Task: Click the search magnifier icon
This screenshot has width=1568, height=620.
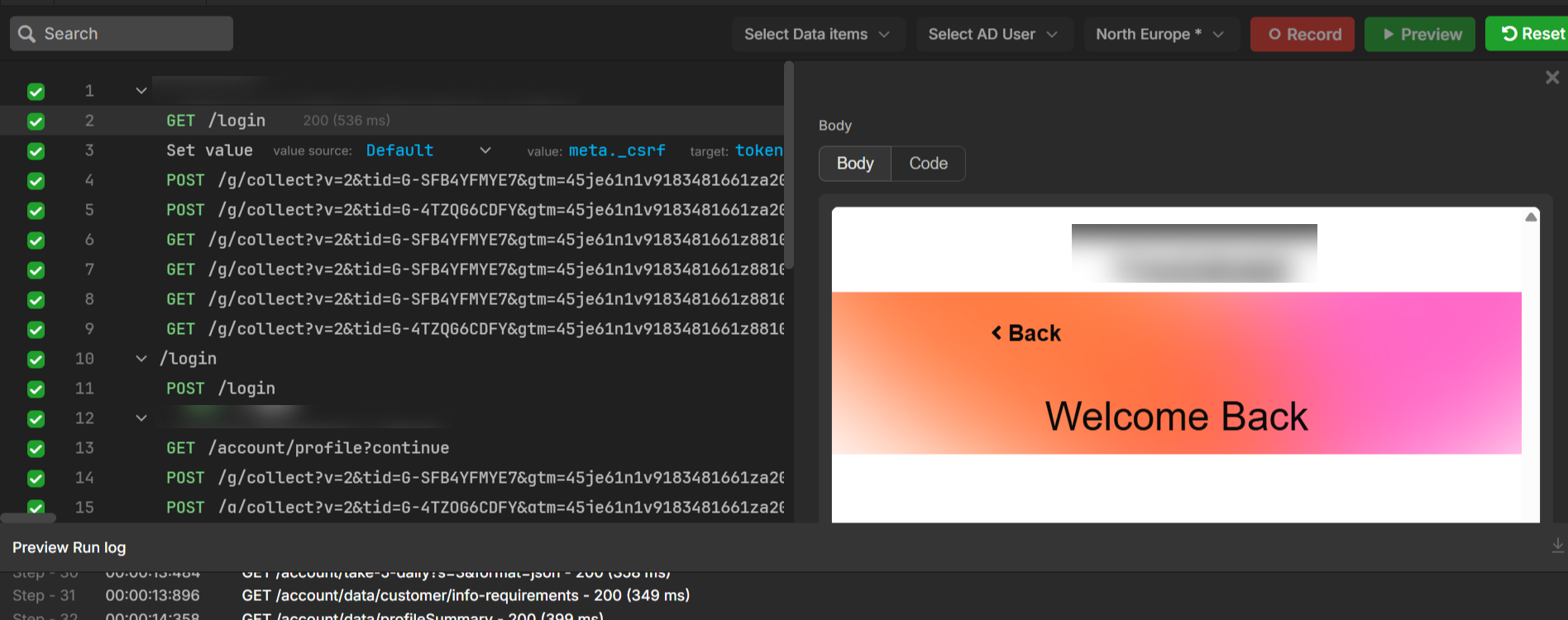Action: pos(26,34)
